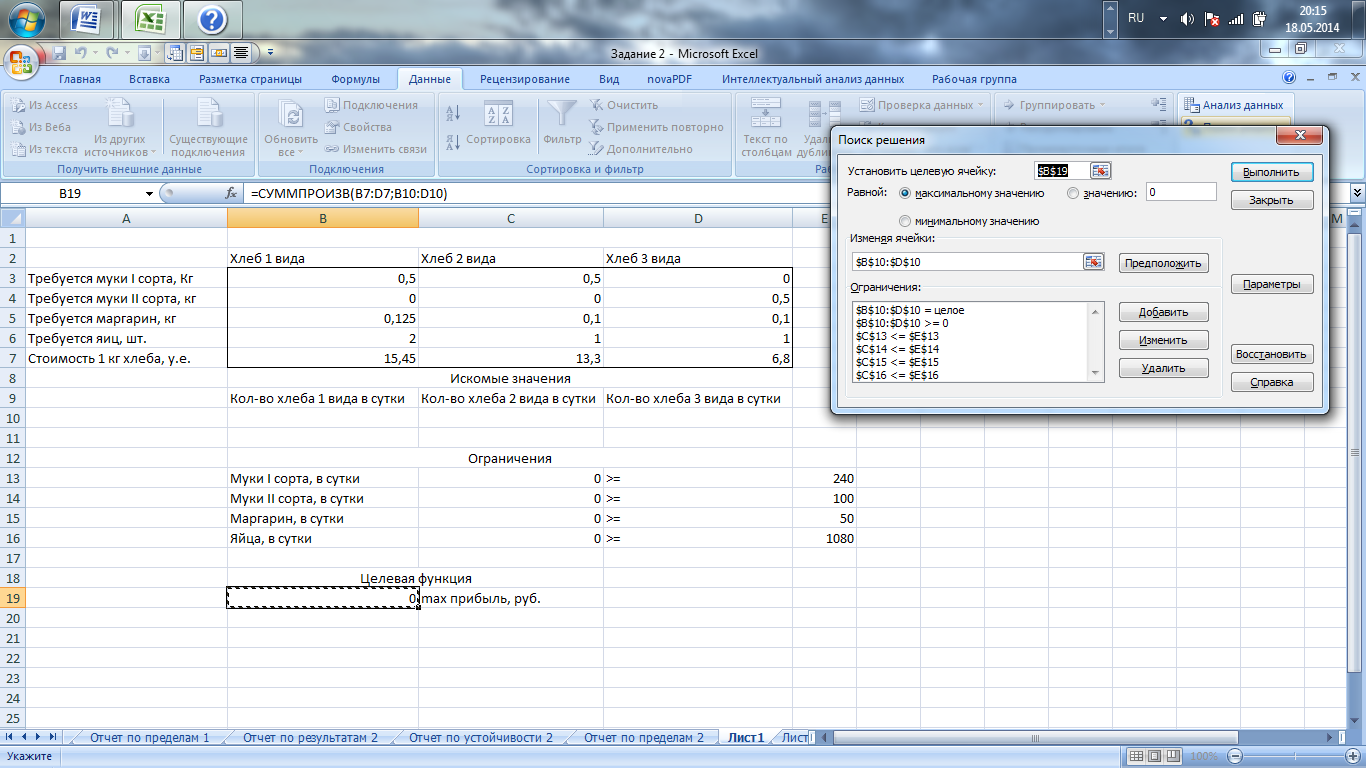Click the Справка button
The height and width of the screenshot is (768, 1366).
(x=1271, y=382)
